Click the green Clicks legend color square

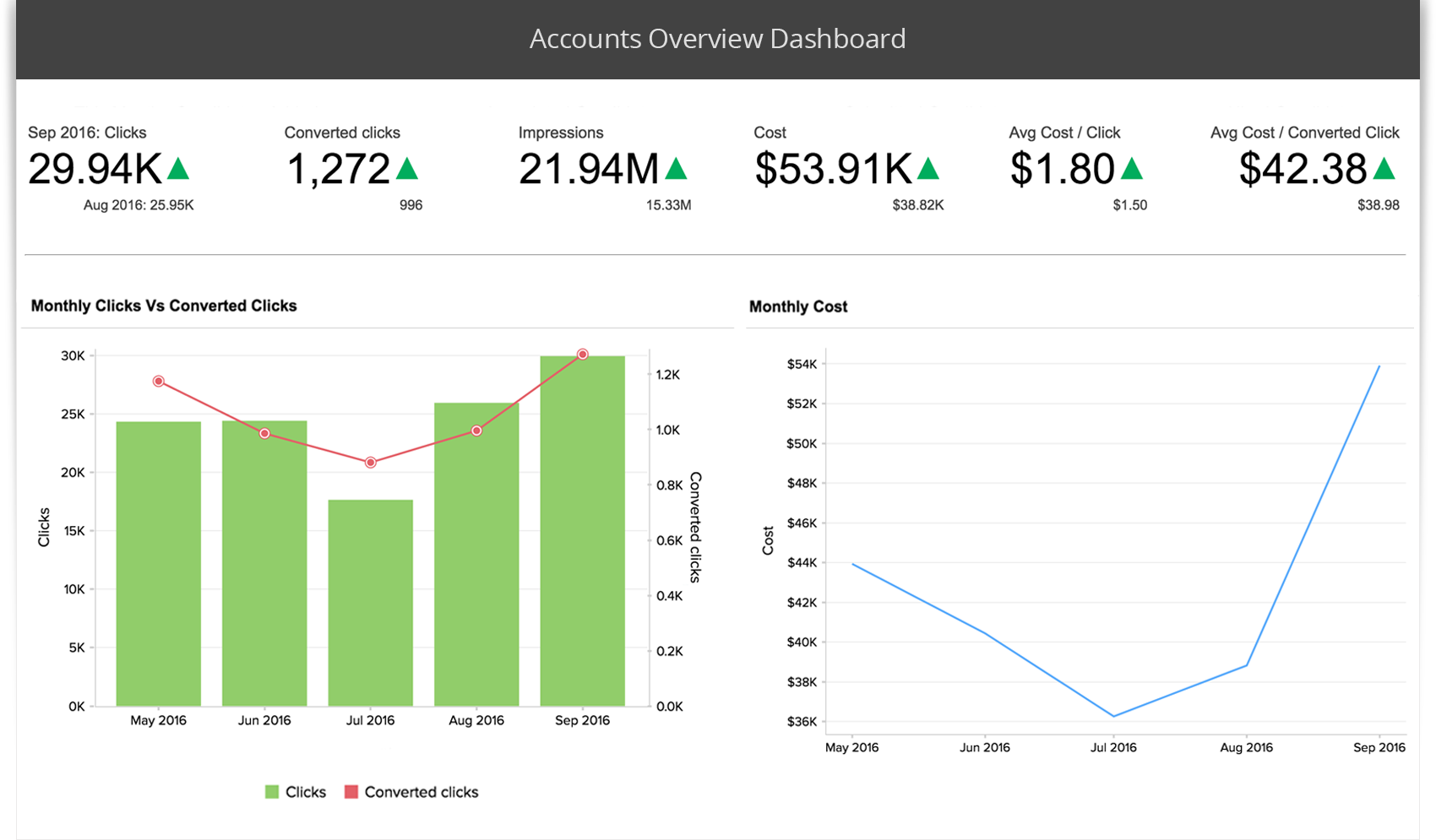click(272, 792)
